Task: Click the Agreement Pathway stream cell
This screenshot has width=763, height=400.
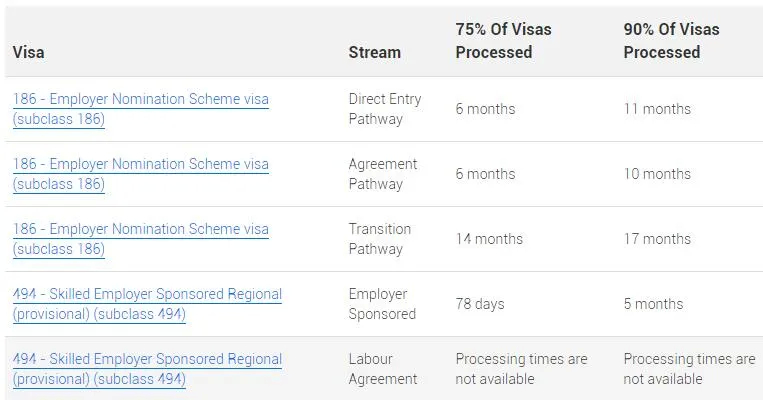Action: point(383,174)
